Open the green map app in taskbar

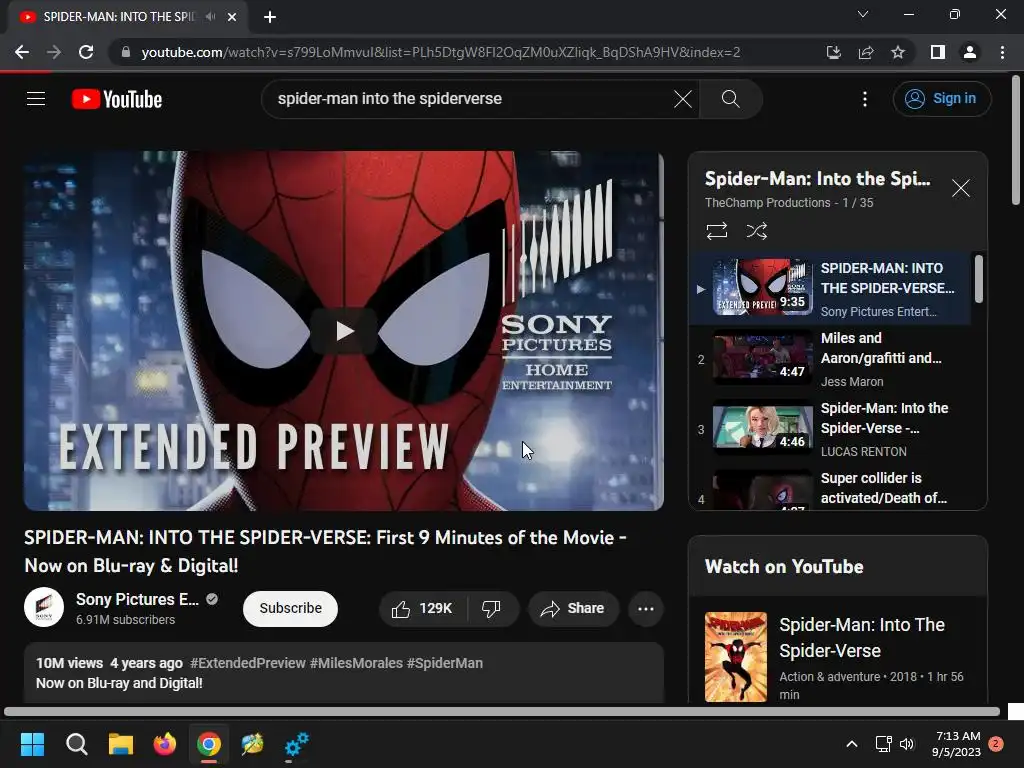pyautogui.click(x=252, y=744)
